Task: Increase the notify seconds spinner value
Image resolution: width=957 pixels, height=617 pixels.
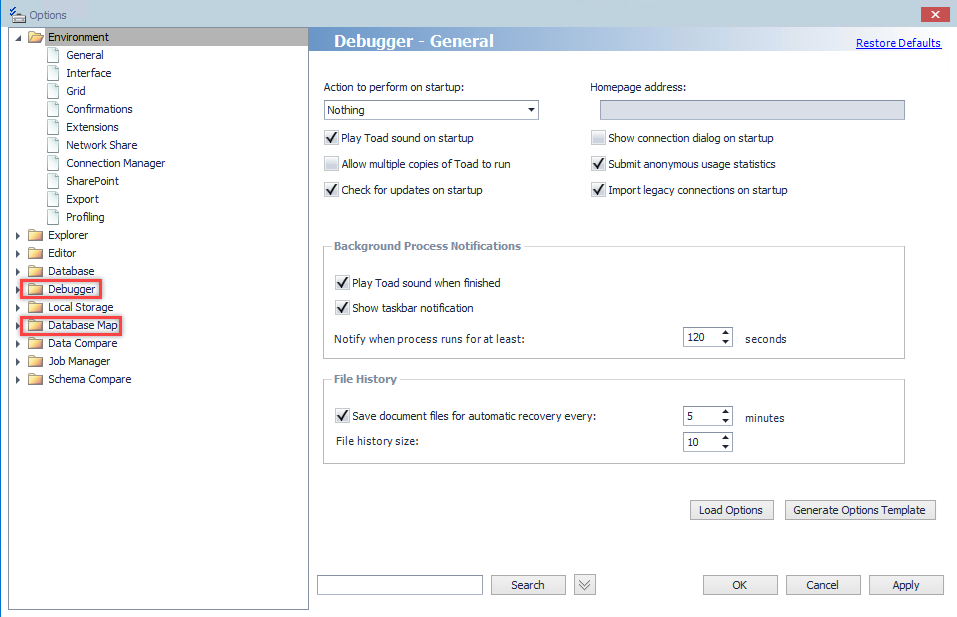Action: coord(725,333)
